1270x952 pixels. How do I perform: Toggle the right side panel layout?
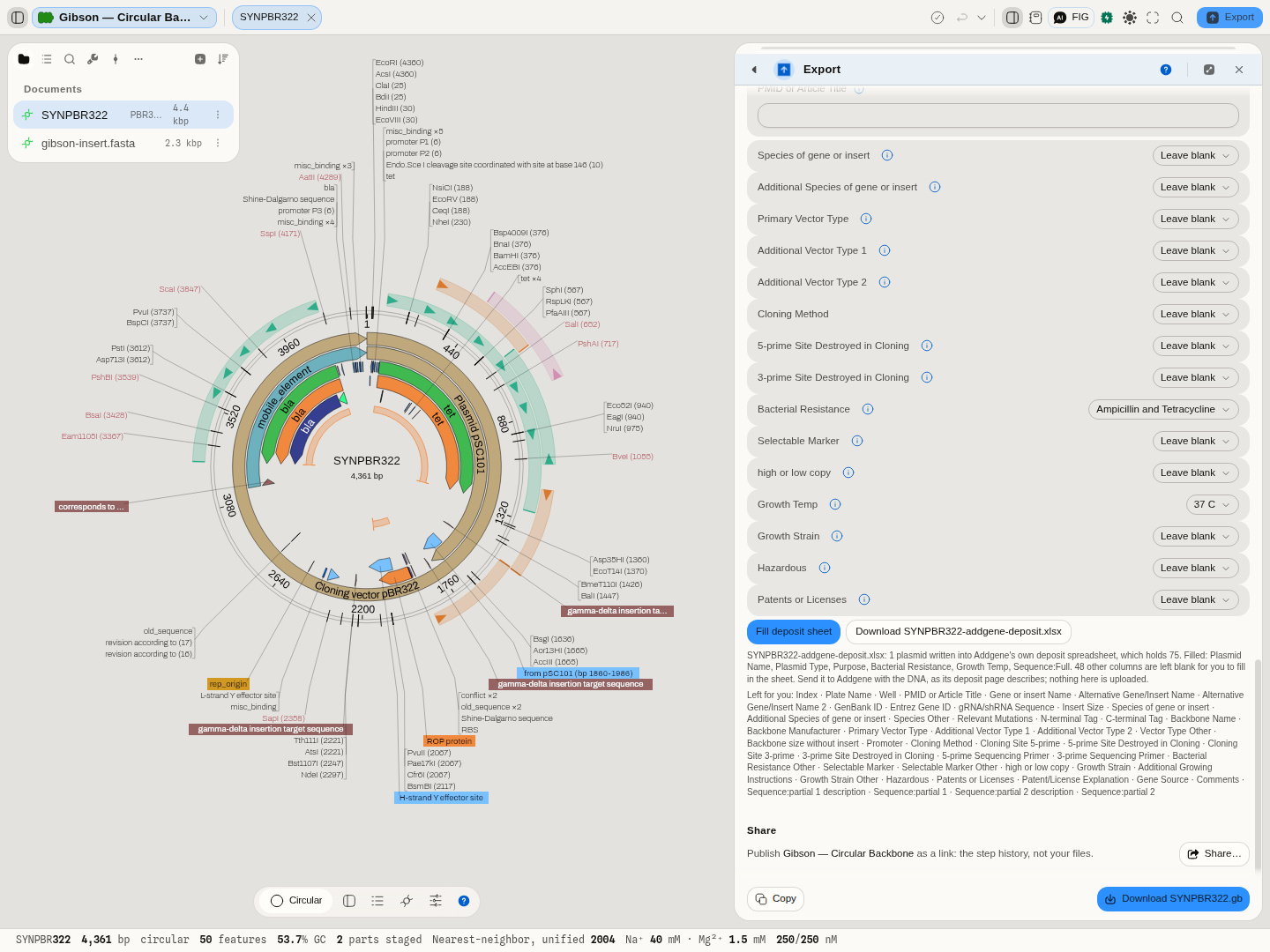1012,18
